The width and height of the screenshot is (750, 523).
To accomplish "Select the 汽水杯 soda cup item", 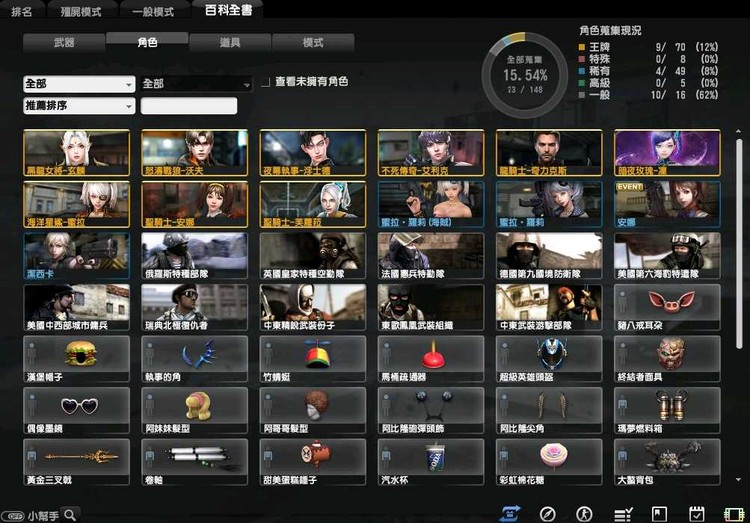I will point(431,462).
